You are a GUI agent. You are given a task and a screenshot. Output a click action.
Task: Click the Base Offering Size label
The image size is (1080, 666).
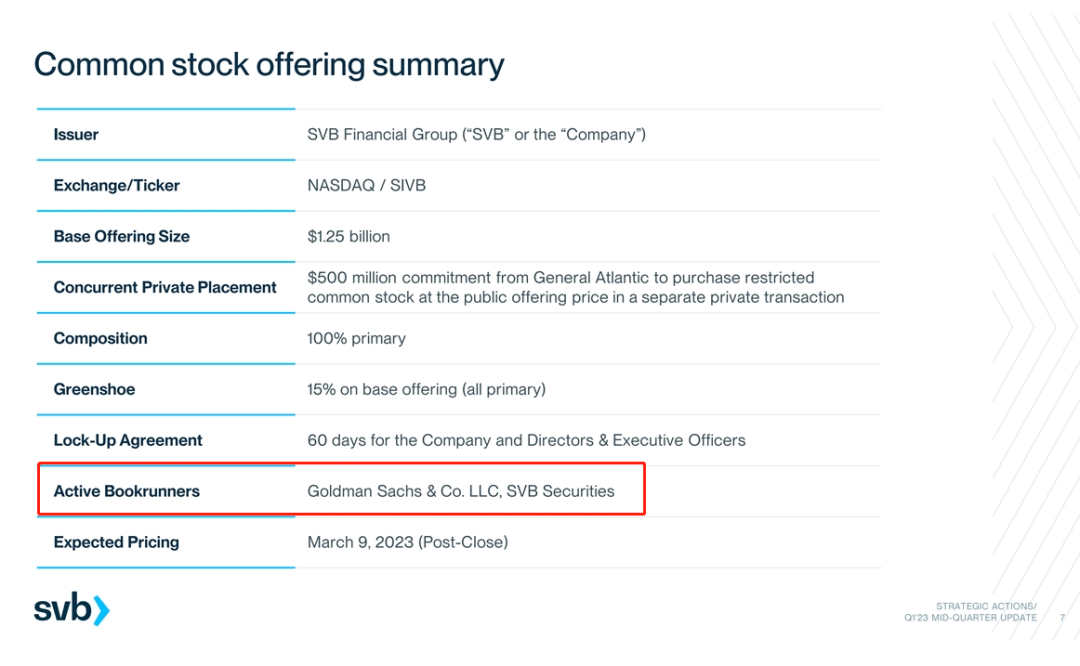pos(122,236)
